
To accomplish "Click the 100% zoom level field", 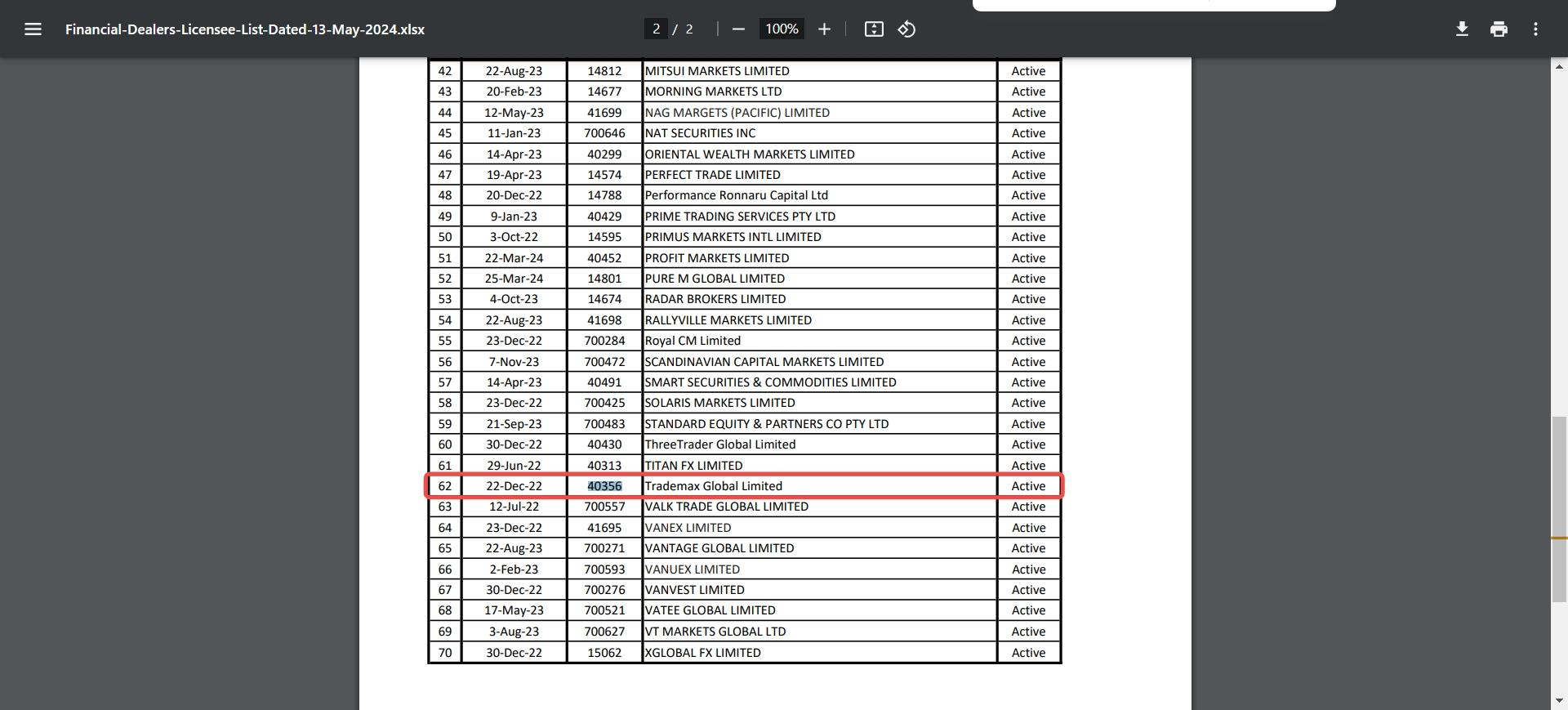I will coord(782,29).
